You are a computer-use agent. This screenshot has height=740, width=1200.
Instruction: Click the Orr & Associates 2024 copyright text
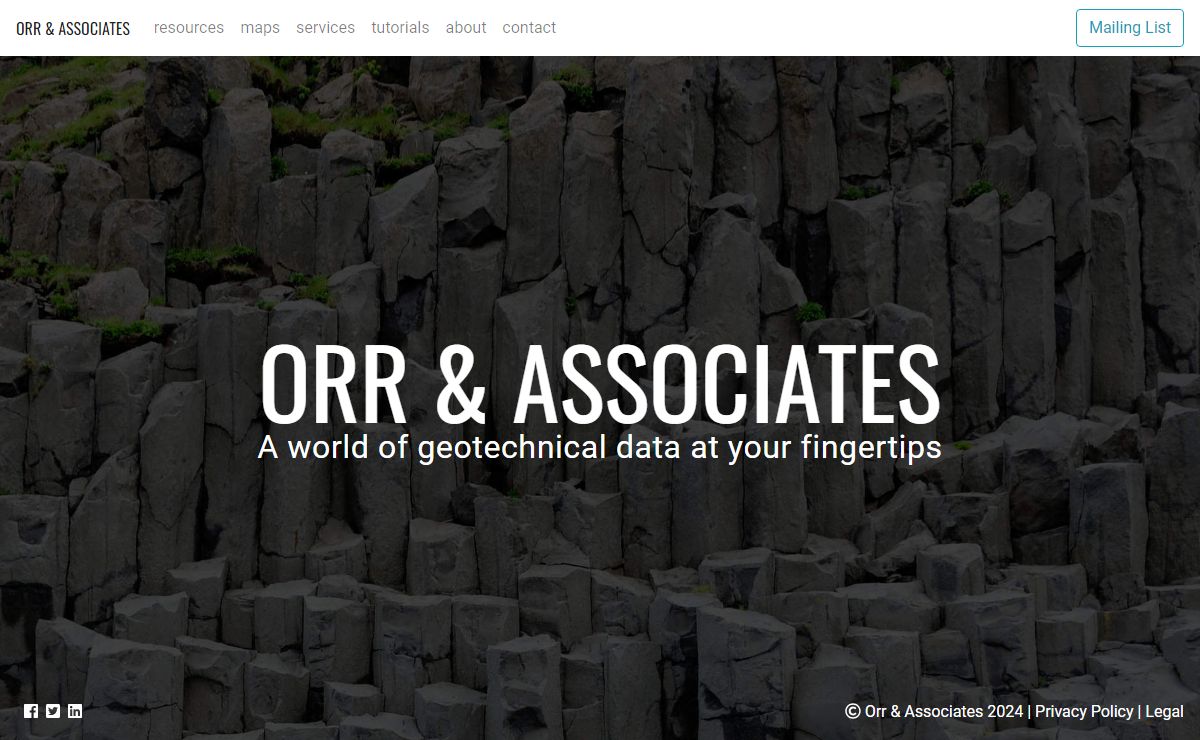[x=934, y=711]
